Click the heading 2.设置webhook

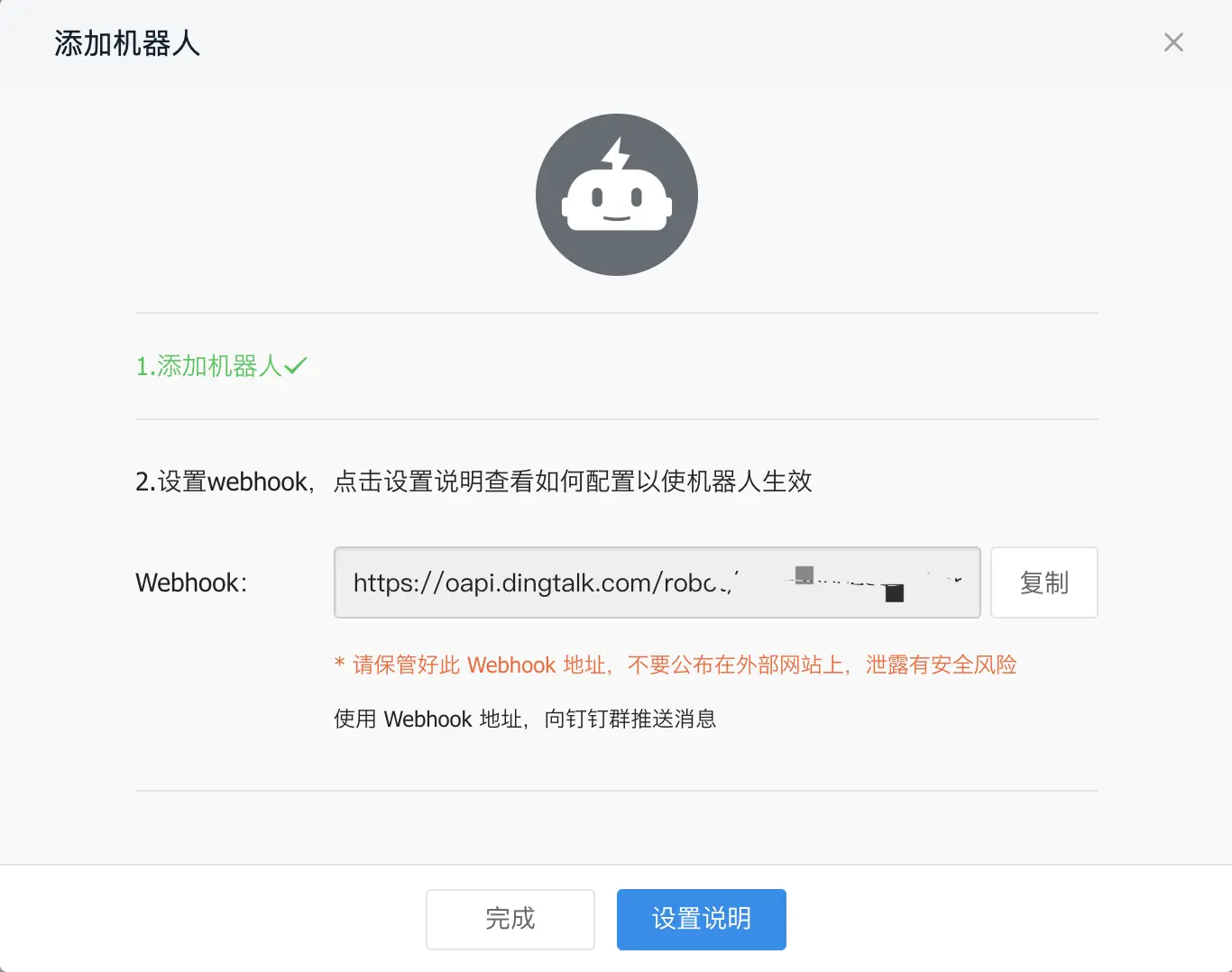[223, 481]
